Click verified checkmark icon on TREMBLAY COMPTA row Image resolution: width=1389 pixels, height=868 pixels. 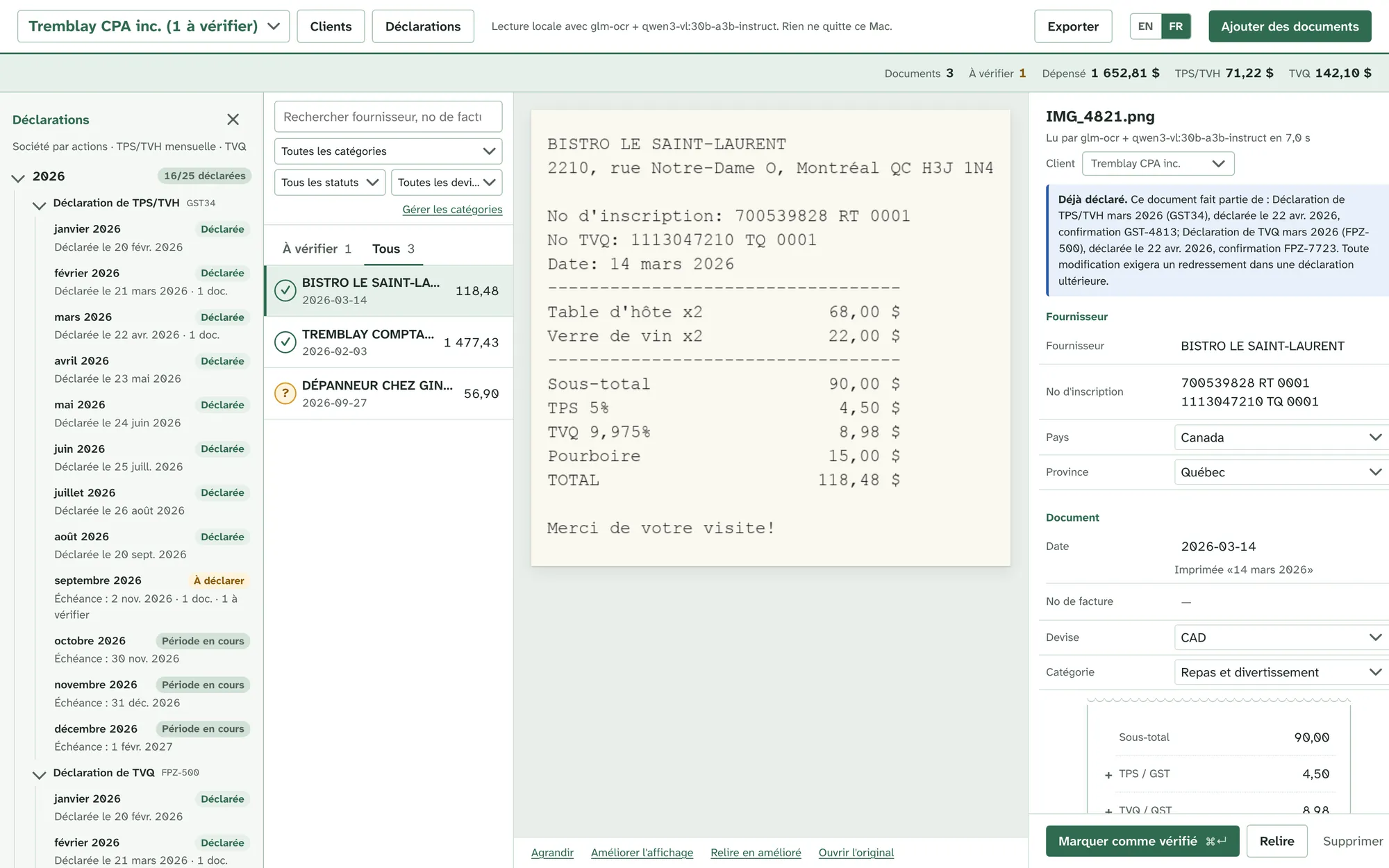285,342
